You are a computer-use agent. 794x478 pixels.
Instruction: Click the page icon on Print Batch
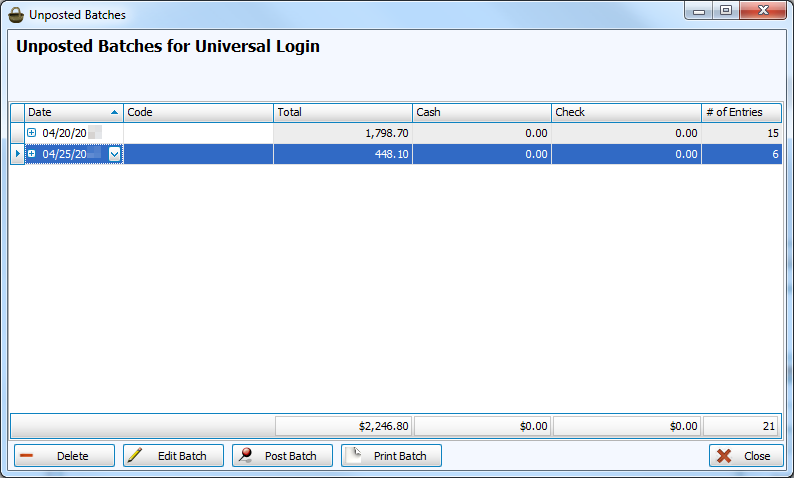coord(353,456)
